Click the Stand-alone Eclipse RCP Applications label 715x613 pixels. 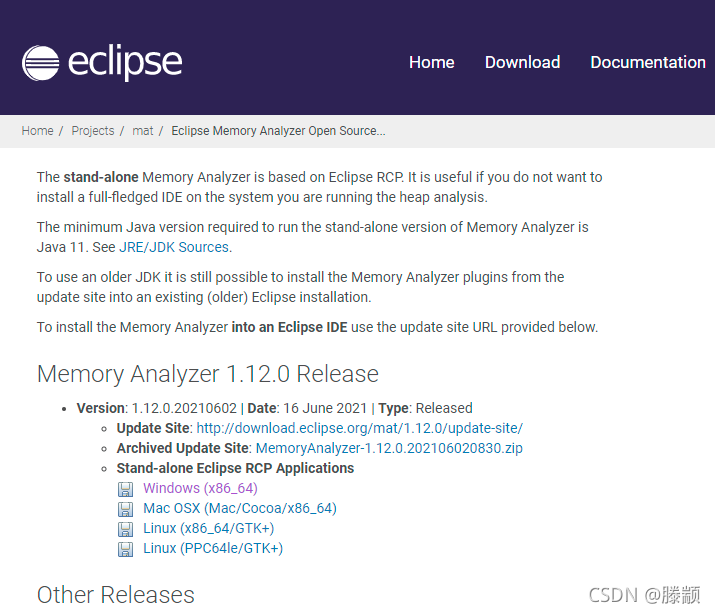(235, 468)
